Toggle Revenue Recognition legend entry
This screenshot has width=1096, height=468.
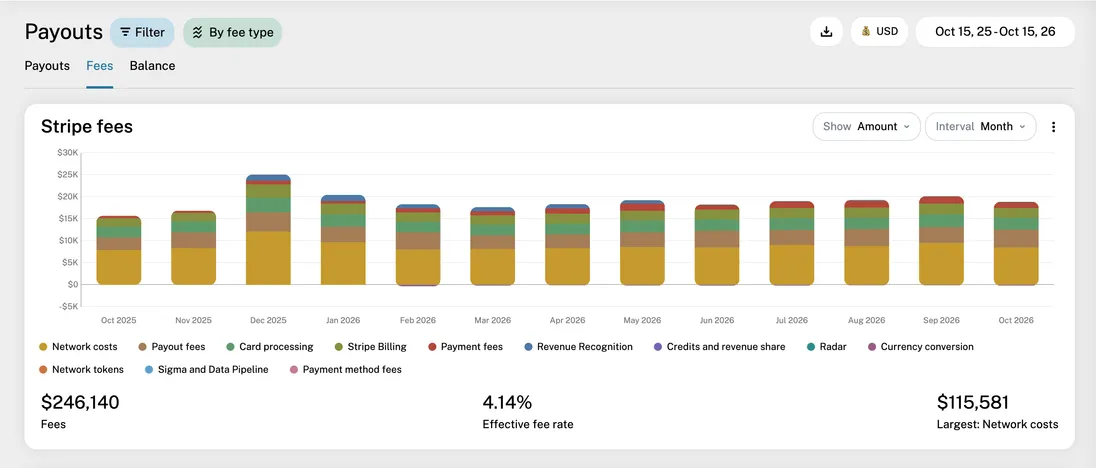[x=578, y=346]
